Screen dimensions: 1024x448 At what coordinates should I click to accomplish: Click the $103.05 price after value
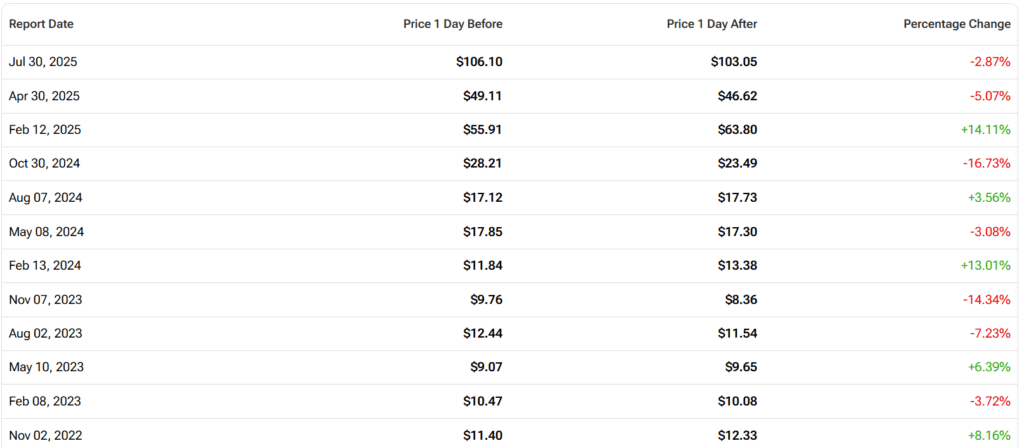click(733, 62)
